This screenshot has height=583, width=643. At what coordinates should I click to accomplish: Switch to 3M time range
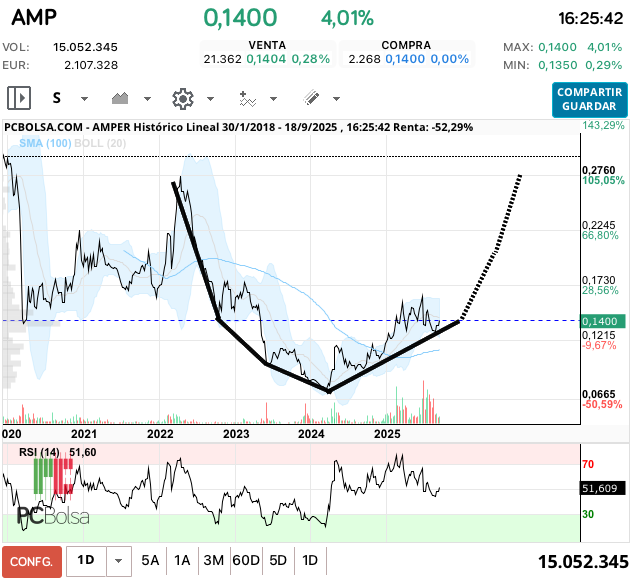pyautogui.click(x=214, y=560)
